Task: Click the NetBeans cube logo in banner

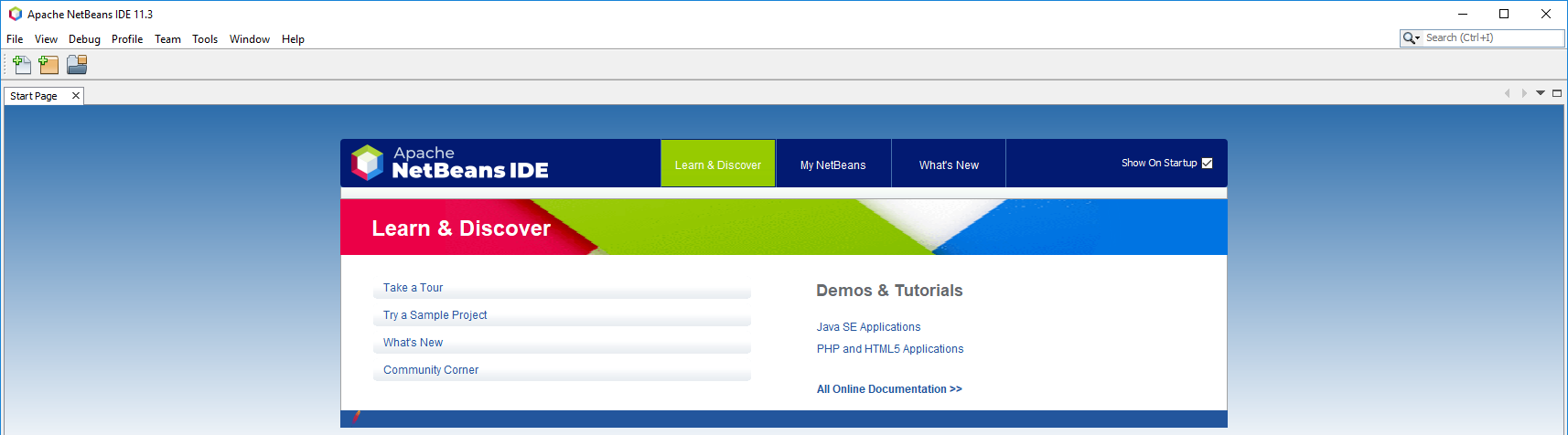Action: pyautogui.click(x=367, y=163)
